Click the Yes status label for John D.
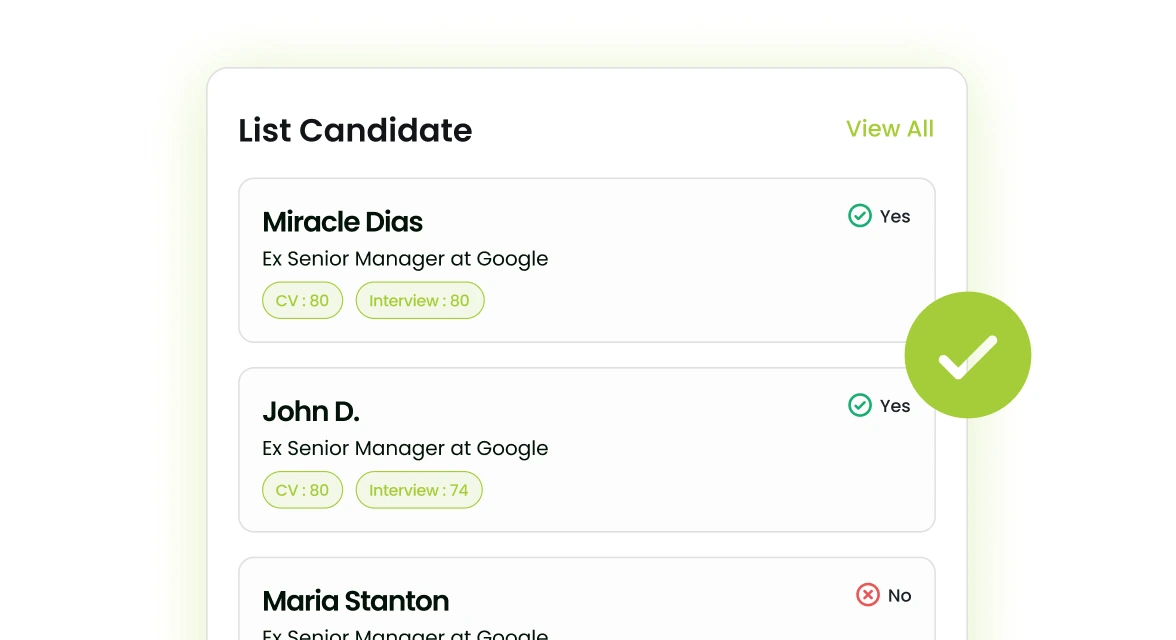 point(895,405)
